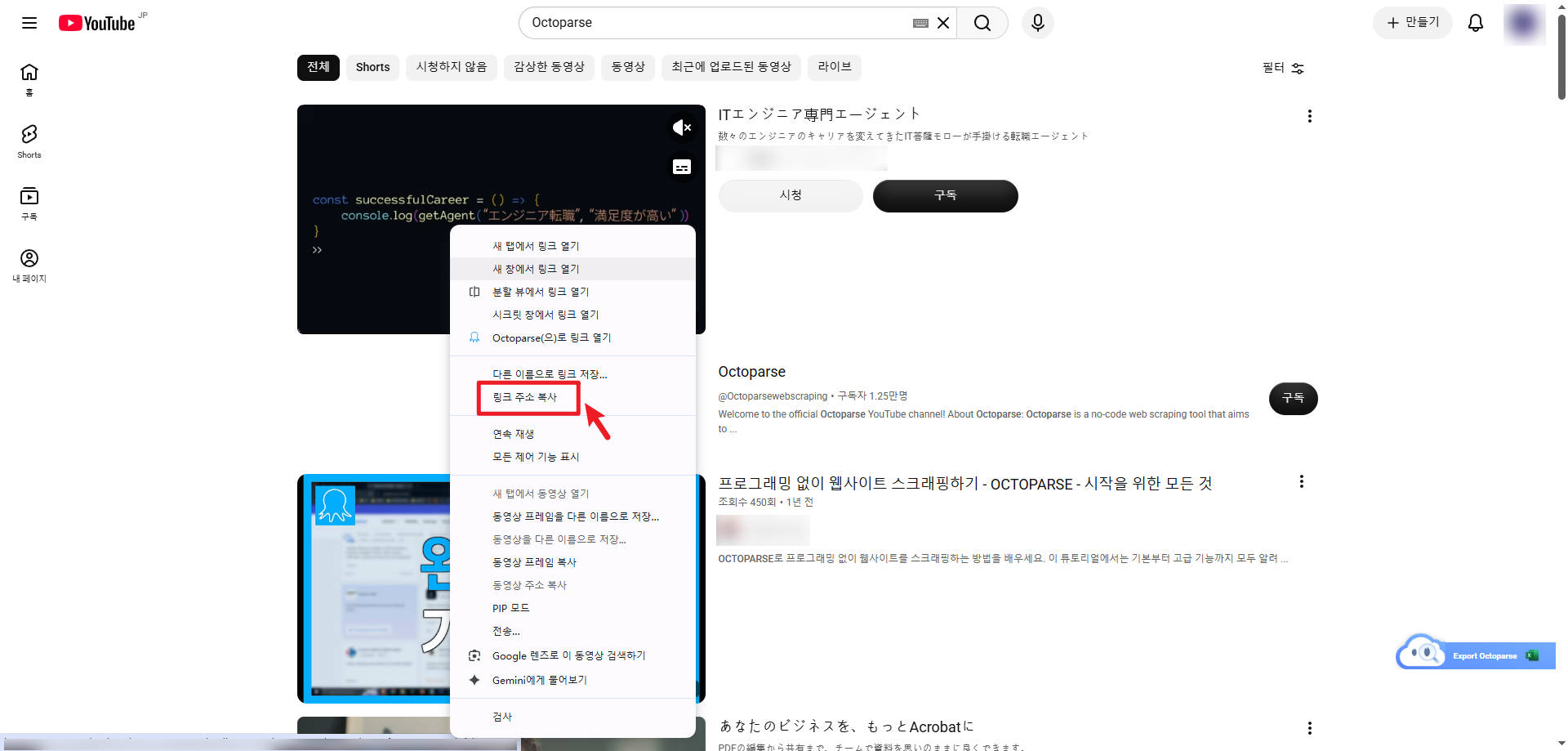Select the Shorts filter chip
Image resolution: width=1568 pixels, height=751 pixels.
[372, 68]
